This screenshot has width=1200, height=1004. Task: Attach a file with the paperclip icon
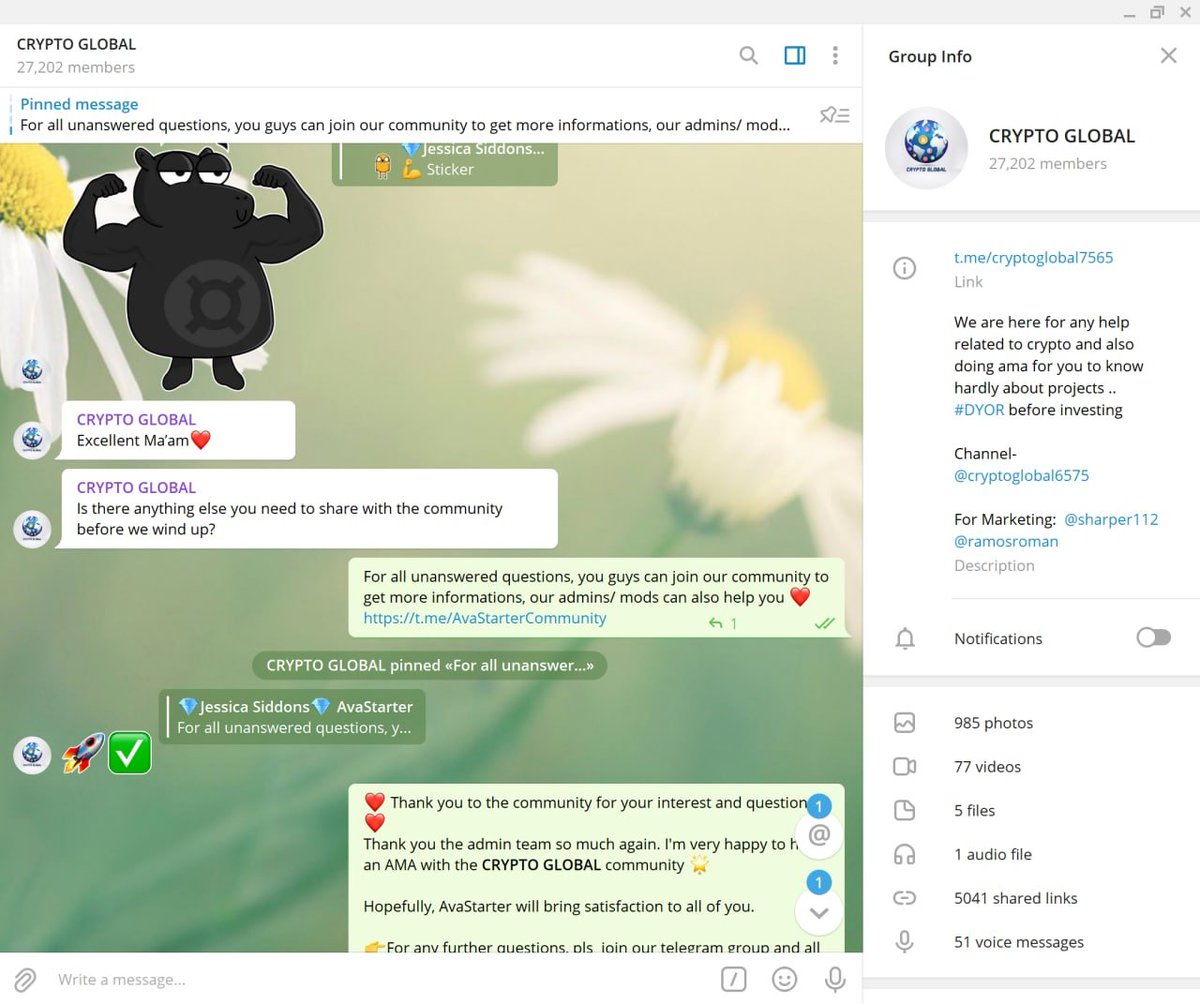[25, 979]
